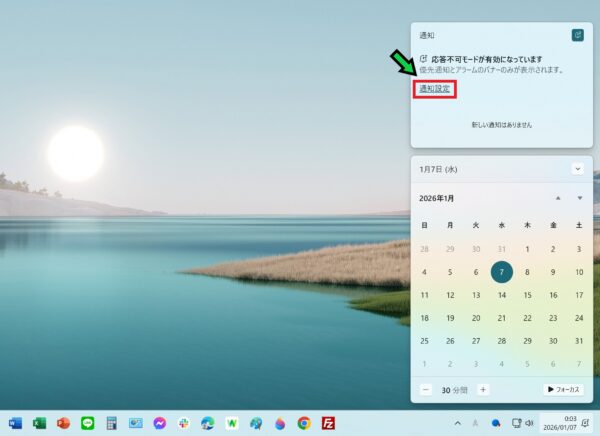Select date 11 in the calendar
Screen dimensions: 600x436
pyautogui.click(x=424, y=295)
